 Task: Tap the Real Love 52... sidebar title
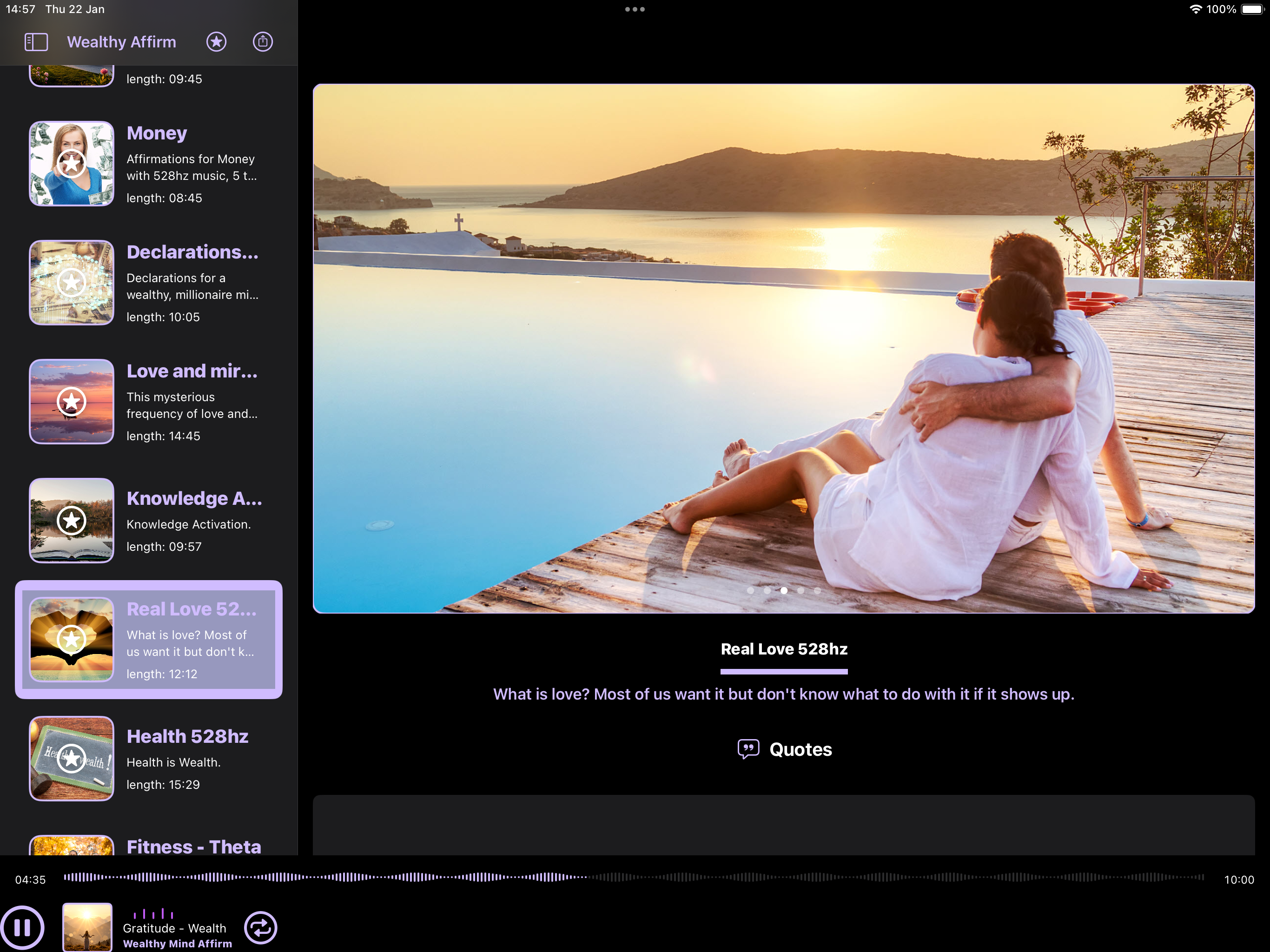pos(191,609)
